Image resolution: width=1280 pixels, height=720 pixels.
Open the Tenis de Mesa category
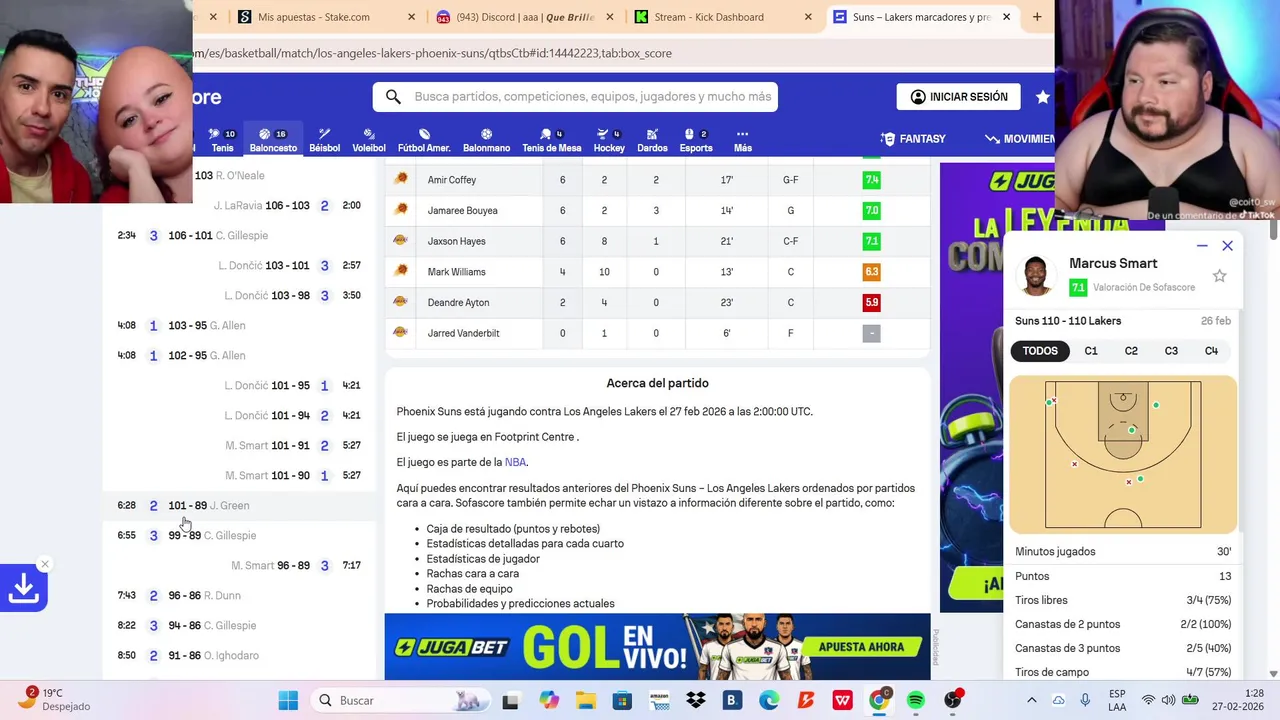click(551, 140)
